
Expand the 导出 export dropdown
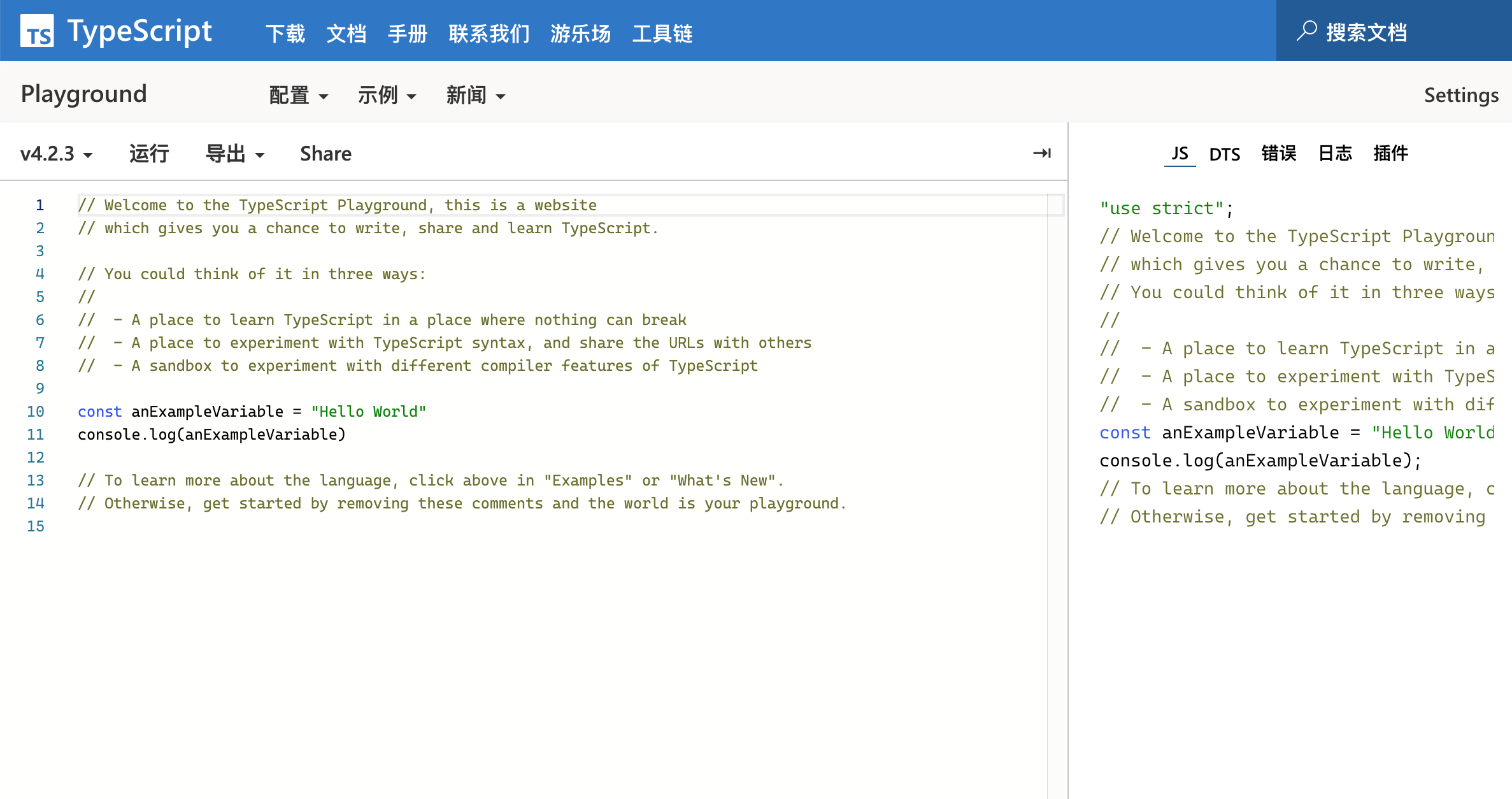[234, 154]
